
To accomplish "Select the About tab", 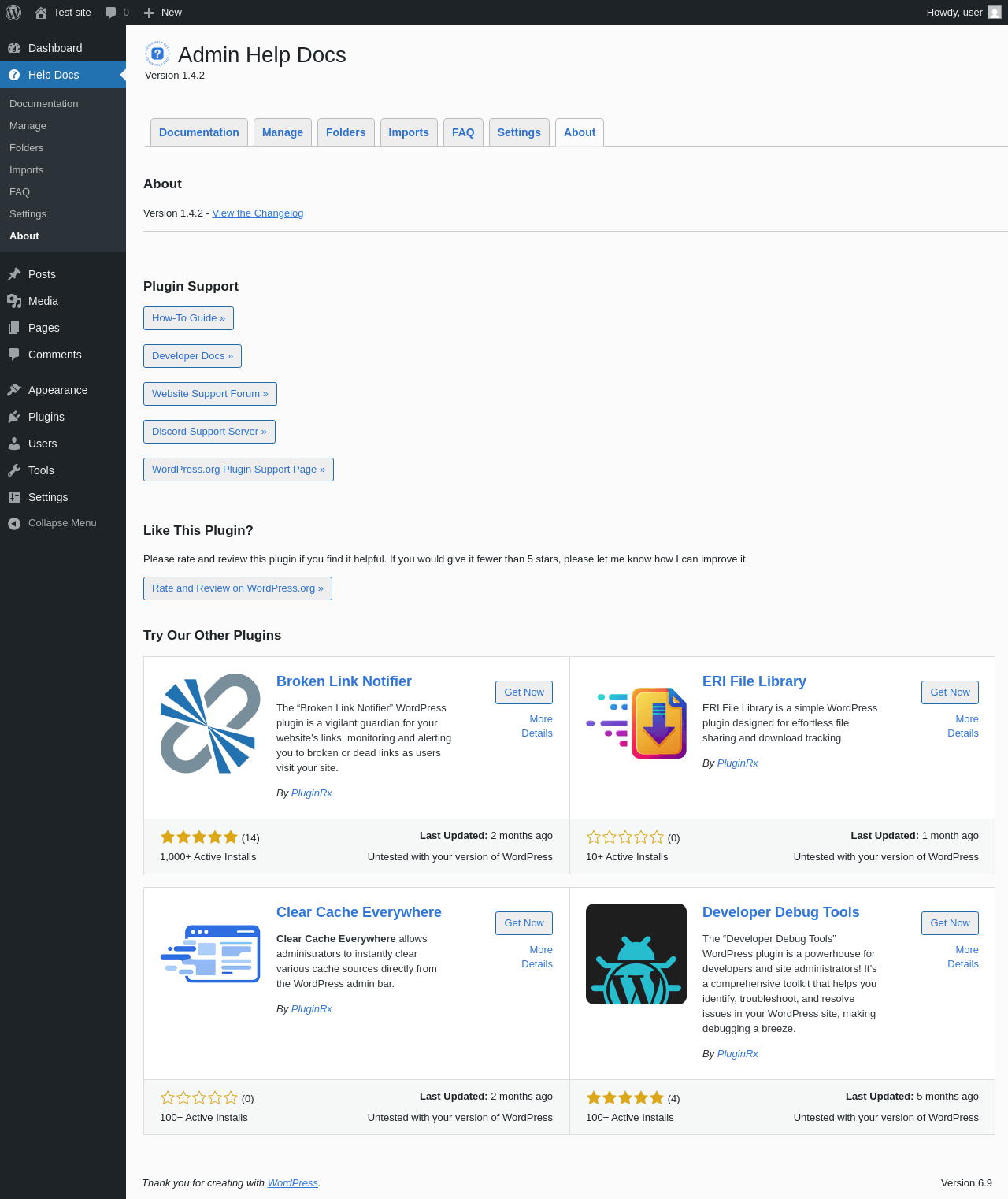I will 580,132.
